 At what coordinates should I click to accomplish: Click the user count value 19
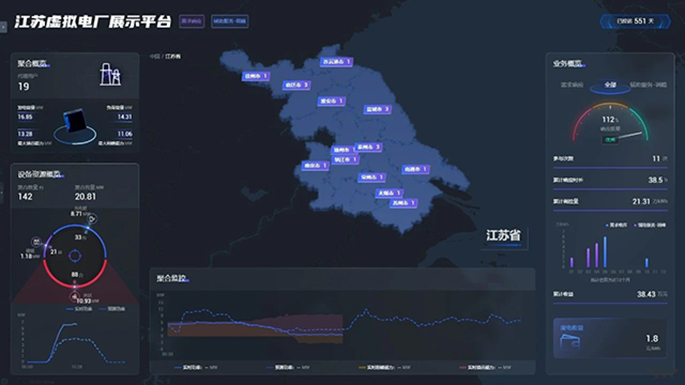[24, 87]
